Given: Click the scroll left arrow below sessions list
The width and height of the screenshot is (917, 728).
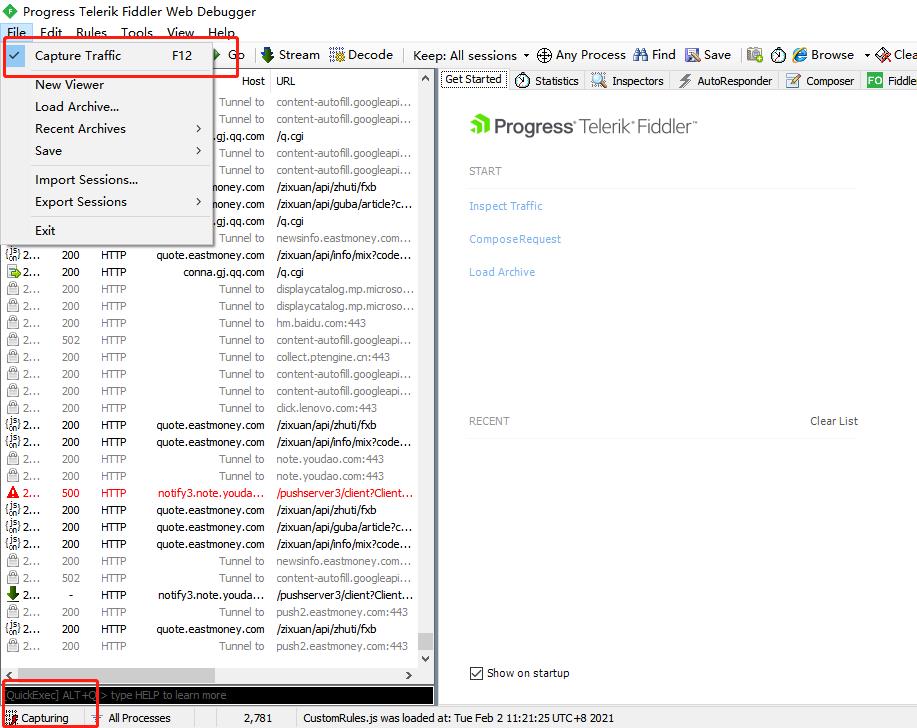Looking at the screenshot, I should [x=9, y=675].
